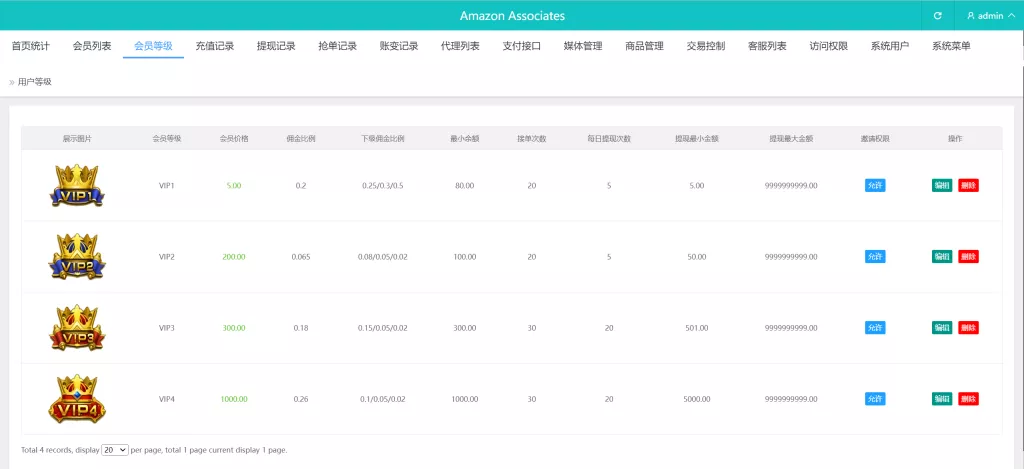This screenshot has width=1024, height=469.
Task: Click the red 删除 button for VIP3
Action: [x=968, y=328]
